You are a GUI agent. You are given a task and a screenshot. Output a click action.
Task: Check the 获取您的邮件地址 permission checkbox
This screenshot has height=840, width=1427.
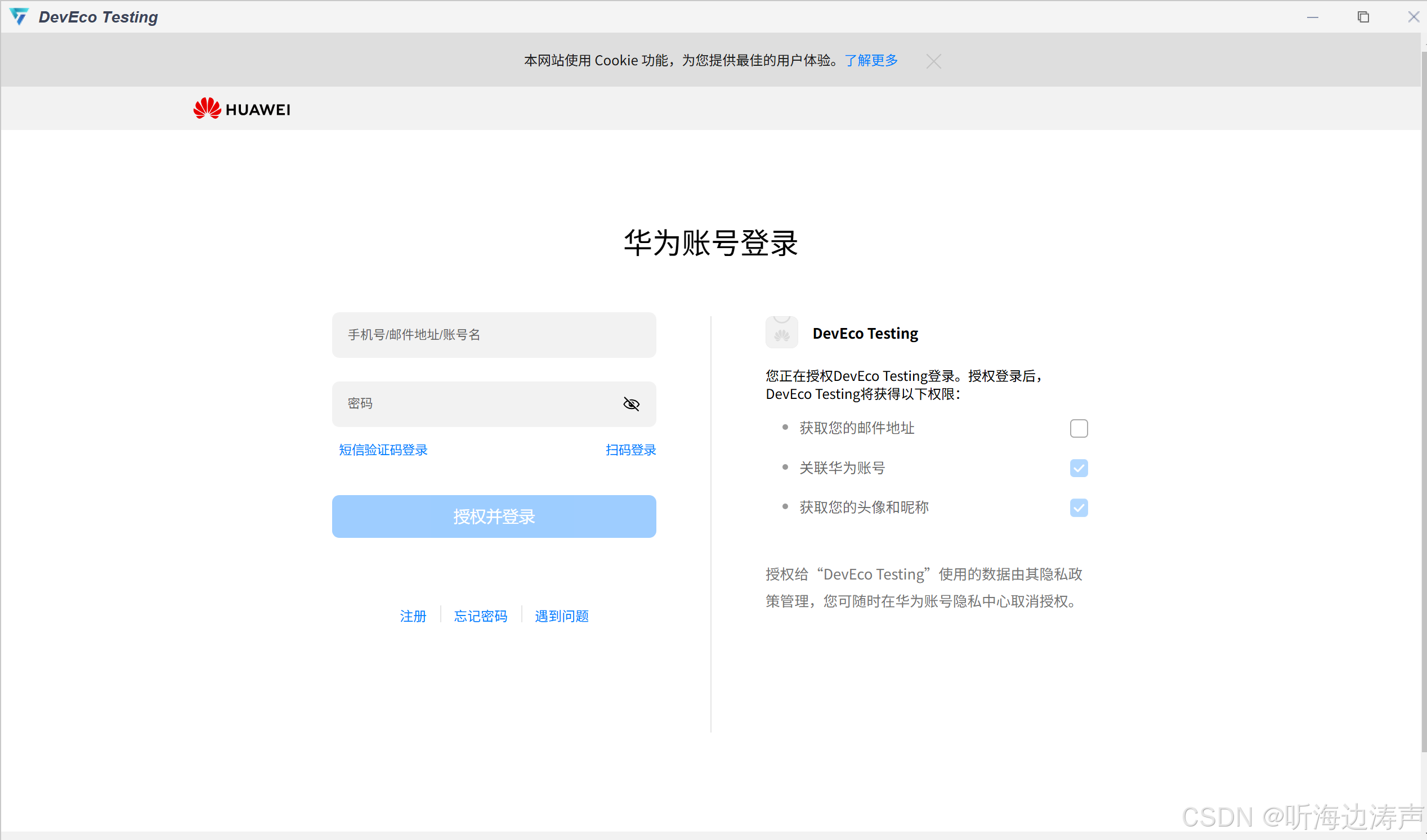(1079, 428)
